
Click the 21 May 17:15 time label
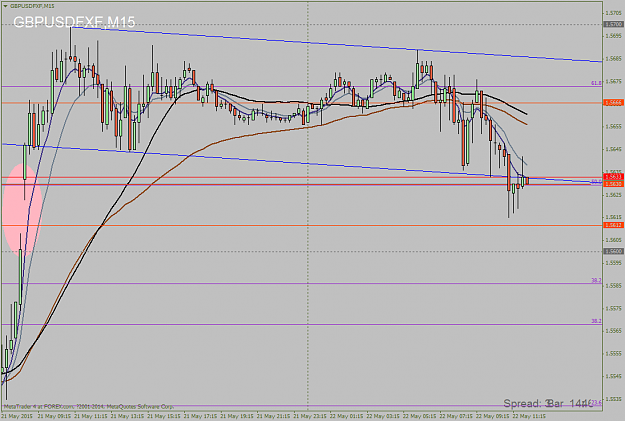coord(200,416)
